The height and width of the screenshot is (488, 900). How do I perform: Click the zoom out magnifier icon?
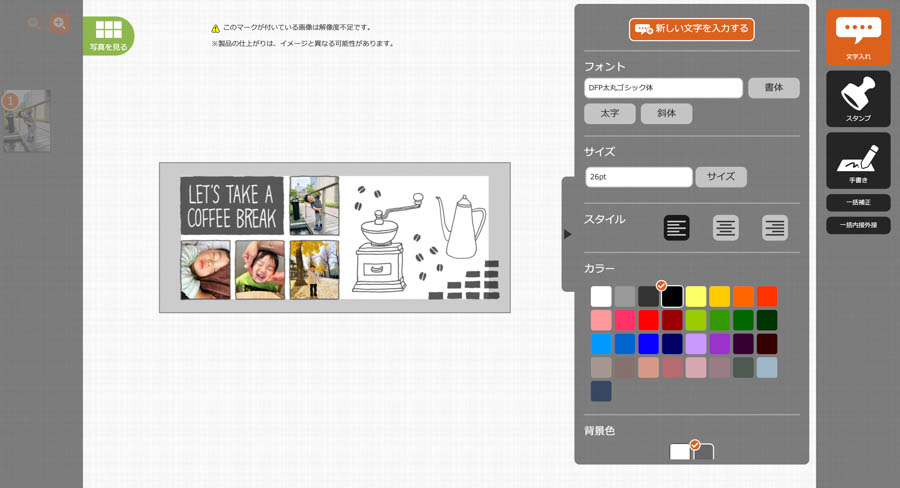pos(35,23)
